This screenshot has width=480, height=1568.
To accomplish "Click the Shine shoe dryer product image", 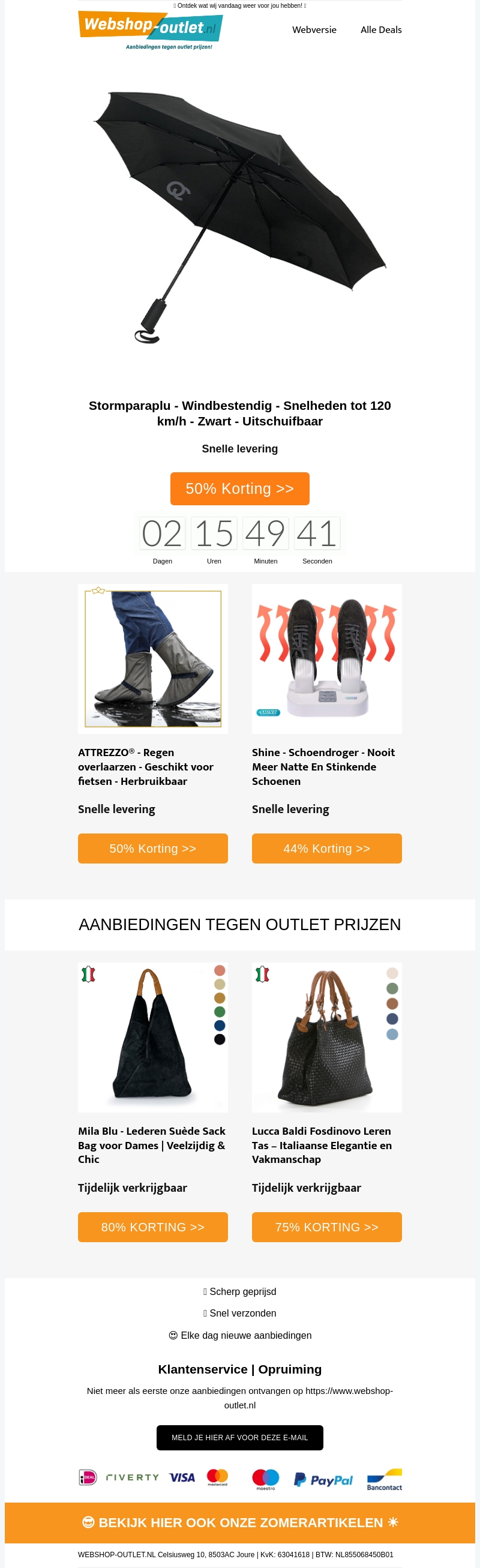I will 326,659.
